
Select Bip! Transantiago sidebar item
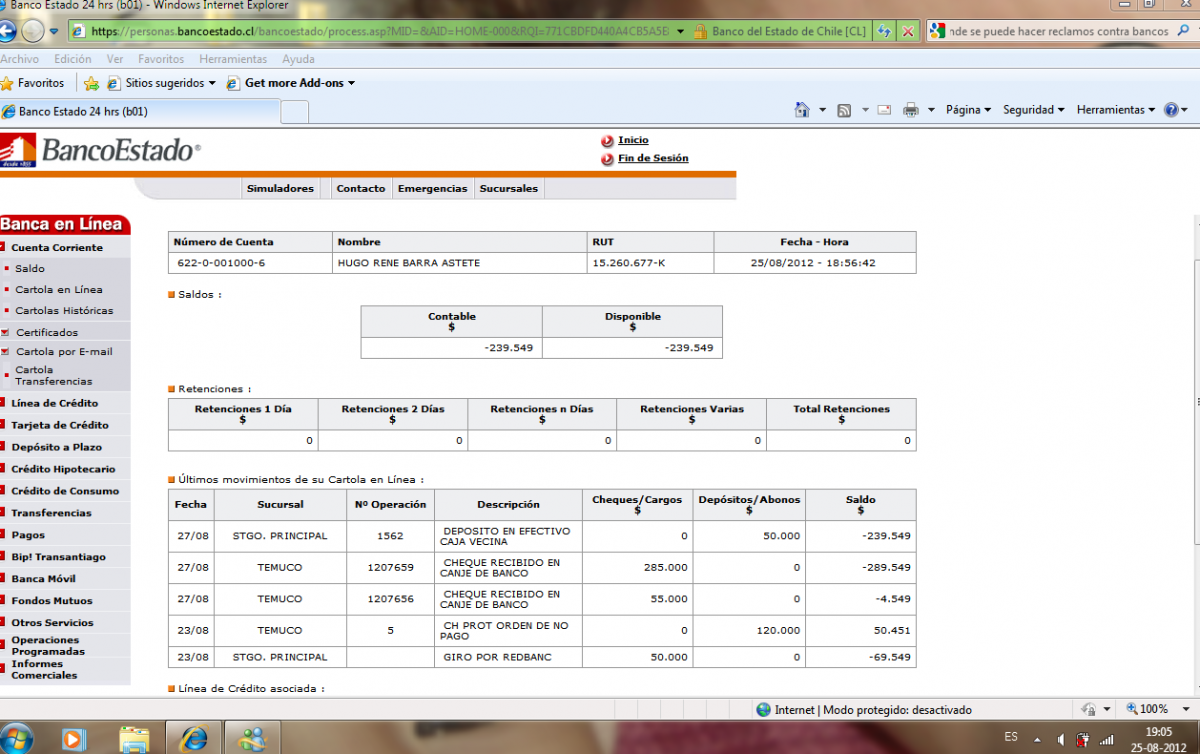tap(58, 557)
